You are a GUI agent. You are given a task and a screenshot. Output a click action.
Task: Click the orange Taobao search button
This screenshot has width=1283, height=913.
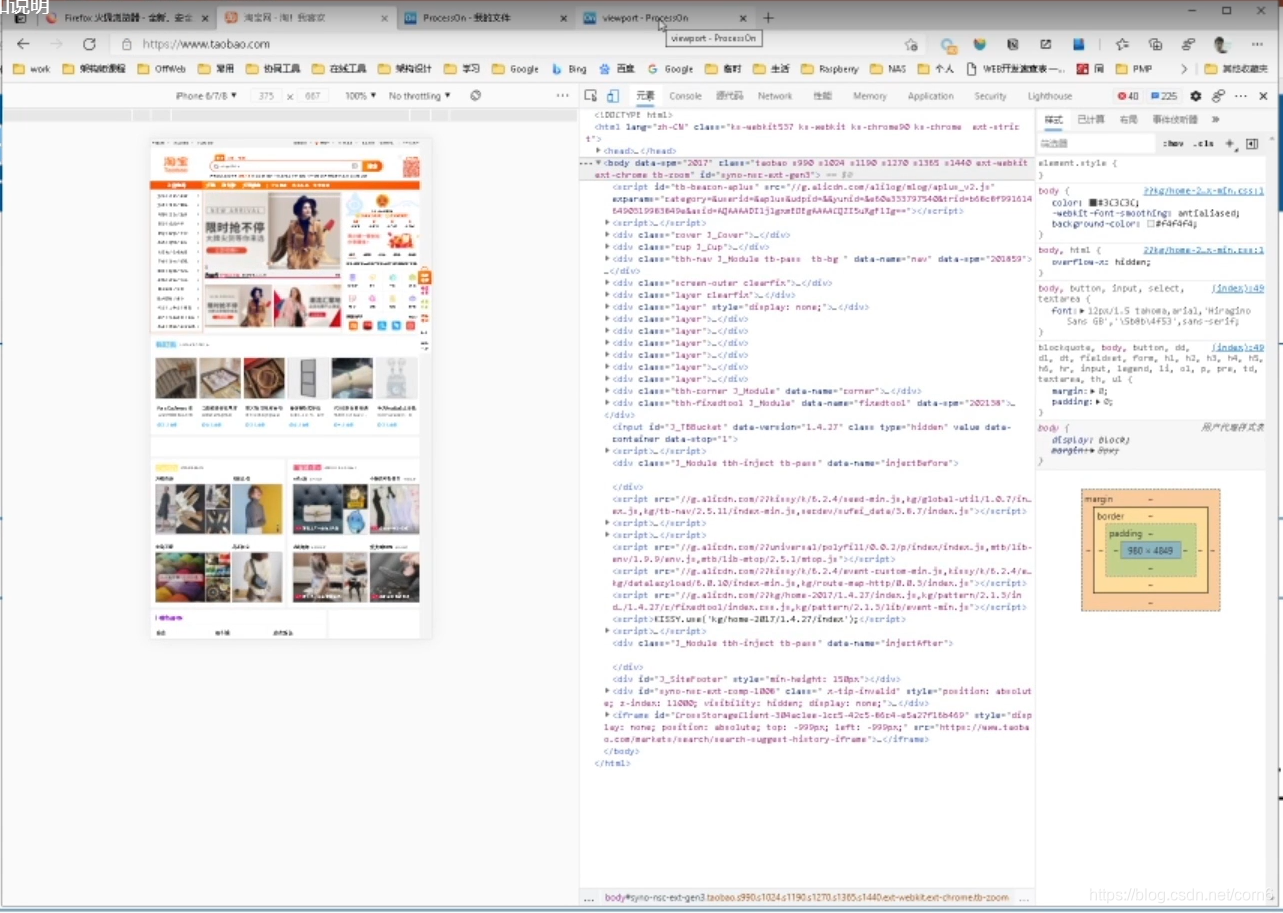tap(373, 166)
